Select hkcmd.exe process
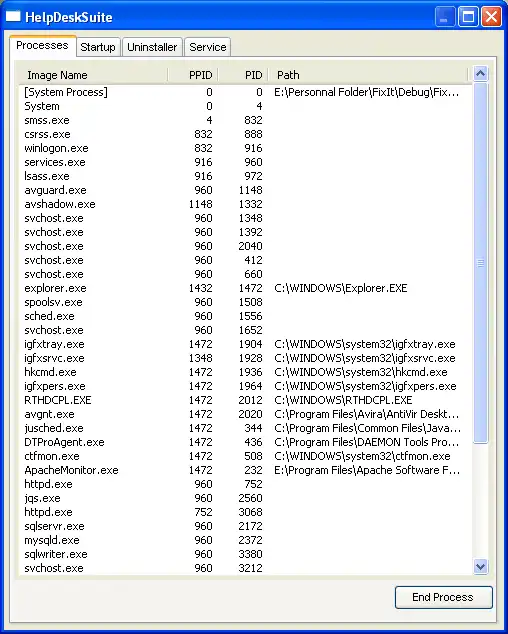Image resolution: width=508 pixels, height=634 pixels. (245, 372)
